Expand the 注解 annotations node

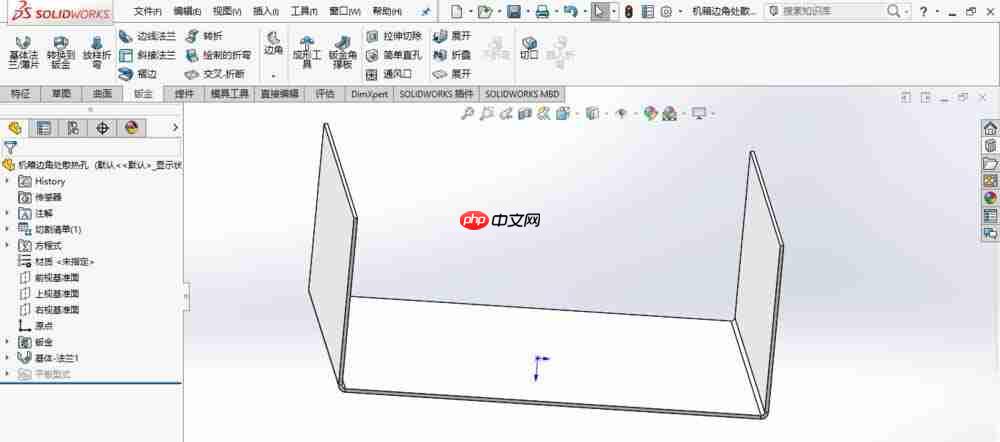tap(7, 213)
